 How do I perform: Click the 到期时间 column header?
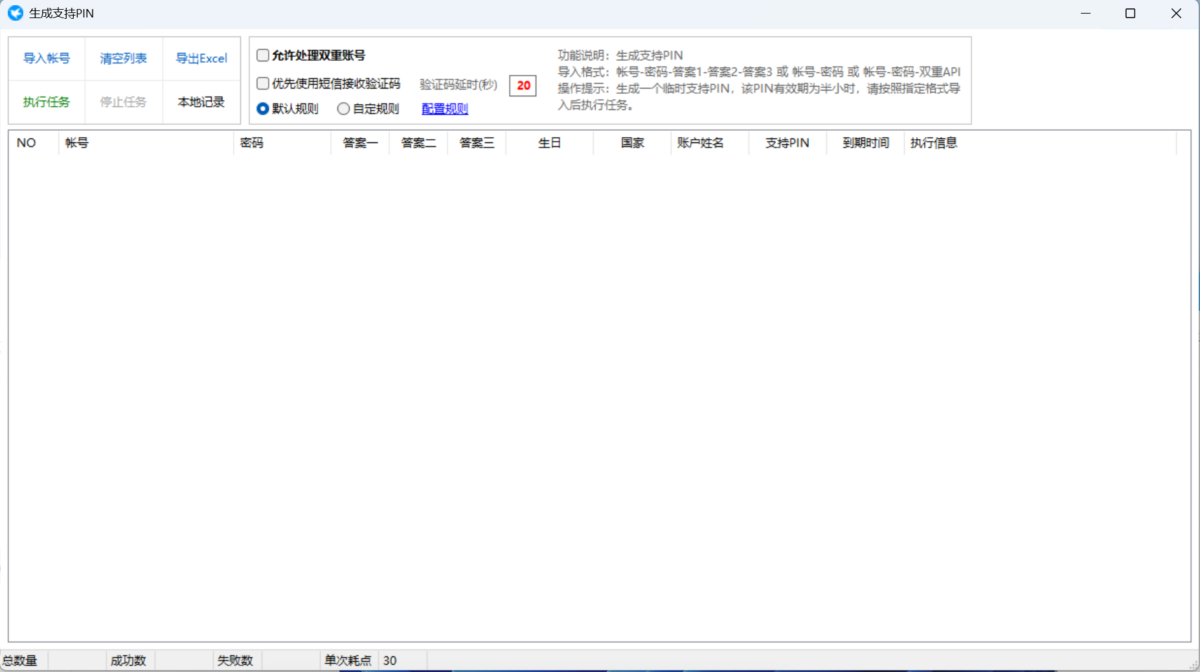(x=865, y=143)
